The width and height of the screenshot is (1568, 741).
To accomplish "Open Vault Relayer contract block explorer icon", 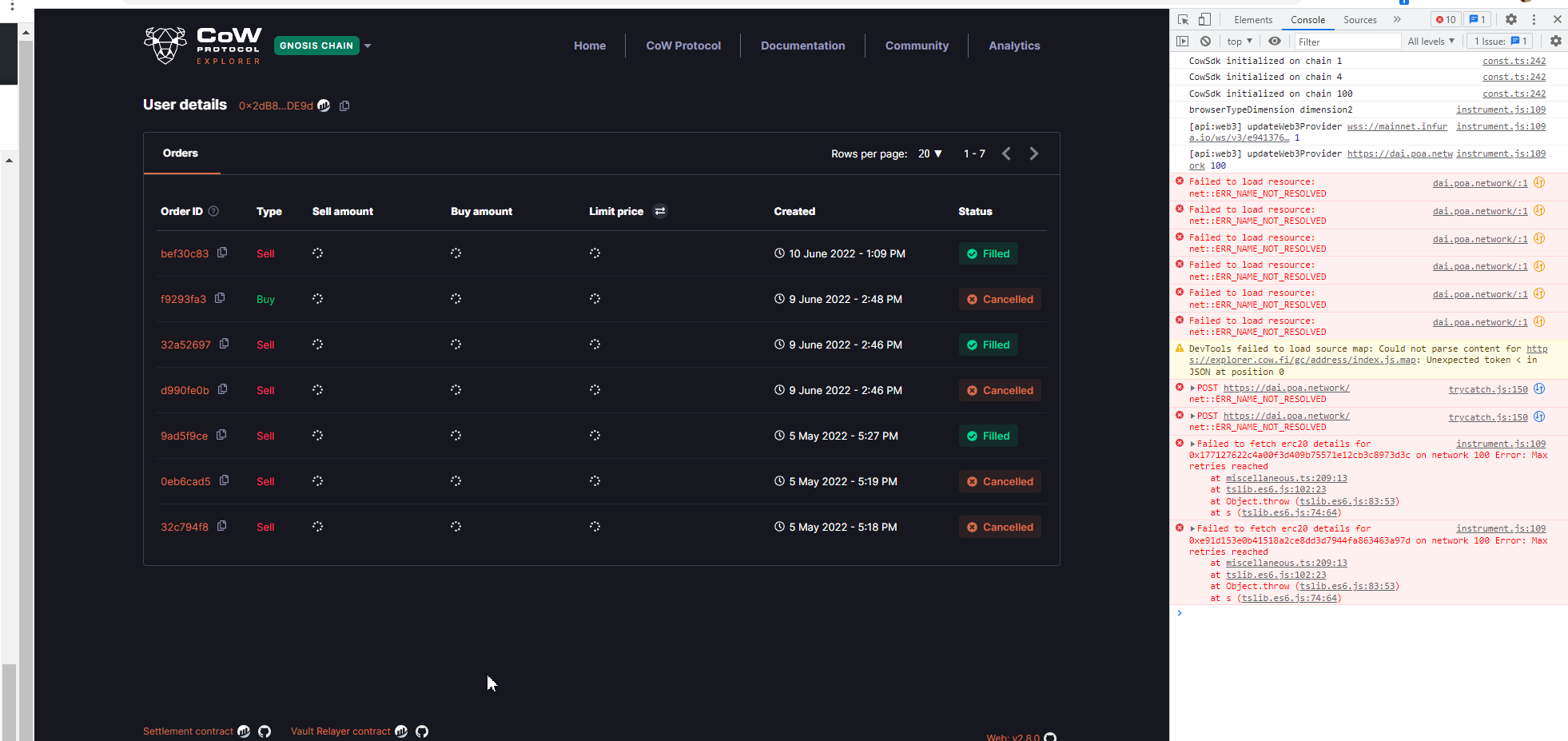I will tap(401, 731).
